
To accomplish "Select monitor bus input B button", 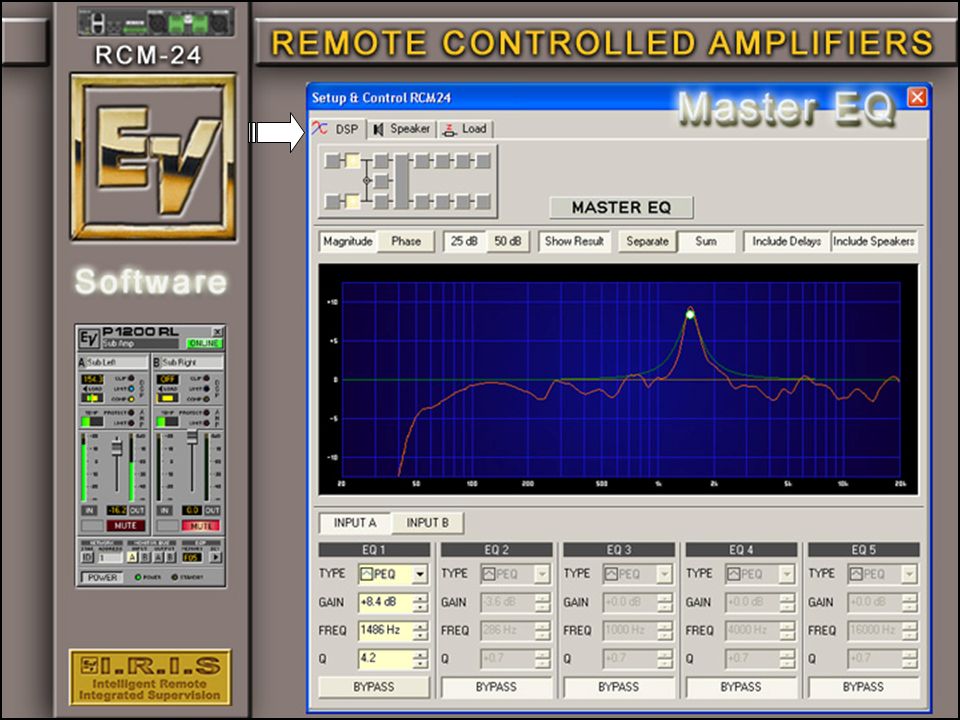I will tap(145, 557).
